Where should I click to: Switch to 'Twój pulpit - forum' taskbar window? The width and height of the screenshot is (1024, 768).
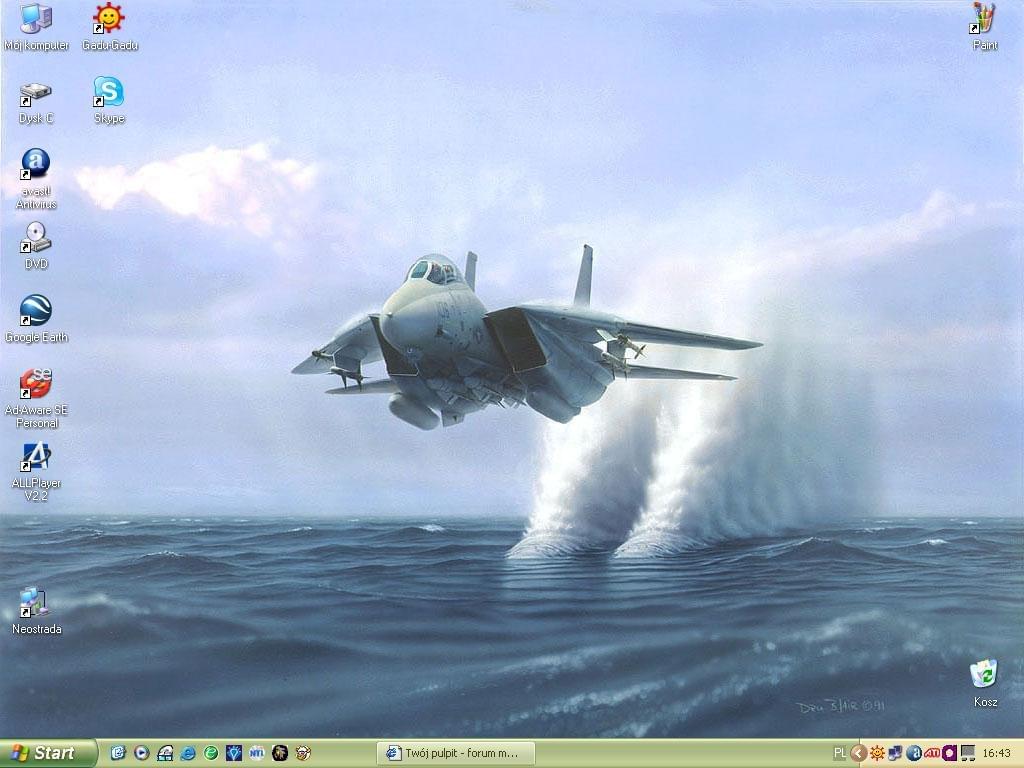pos(456,754)
